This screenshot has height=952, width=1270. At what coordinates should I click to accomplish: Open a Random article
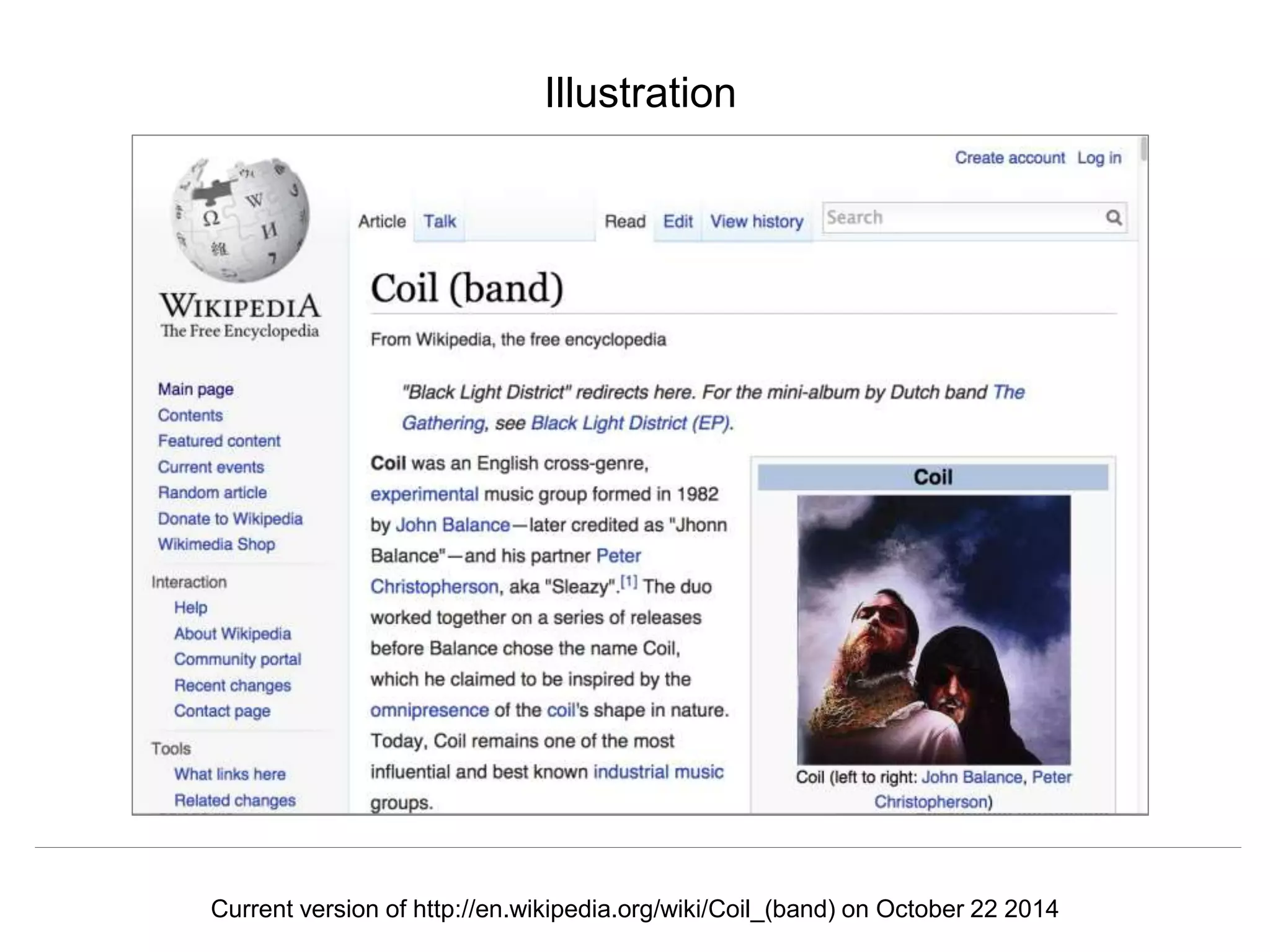click(x=212, y=492)
